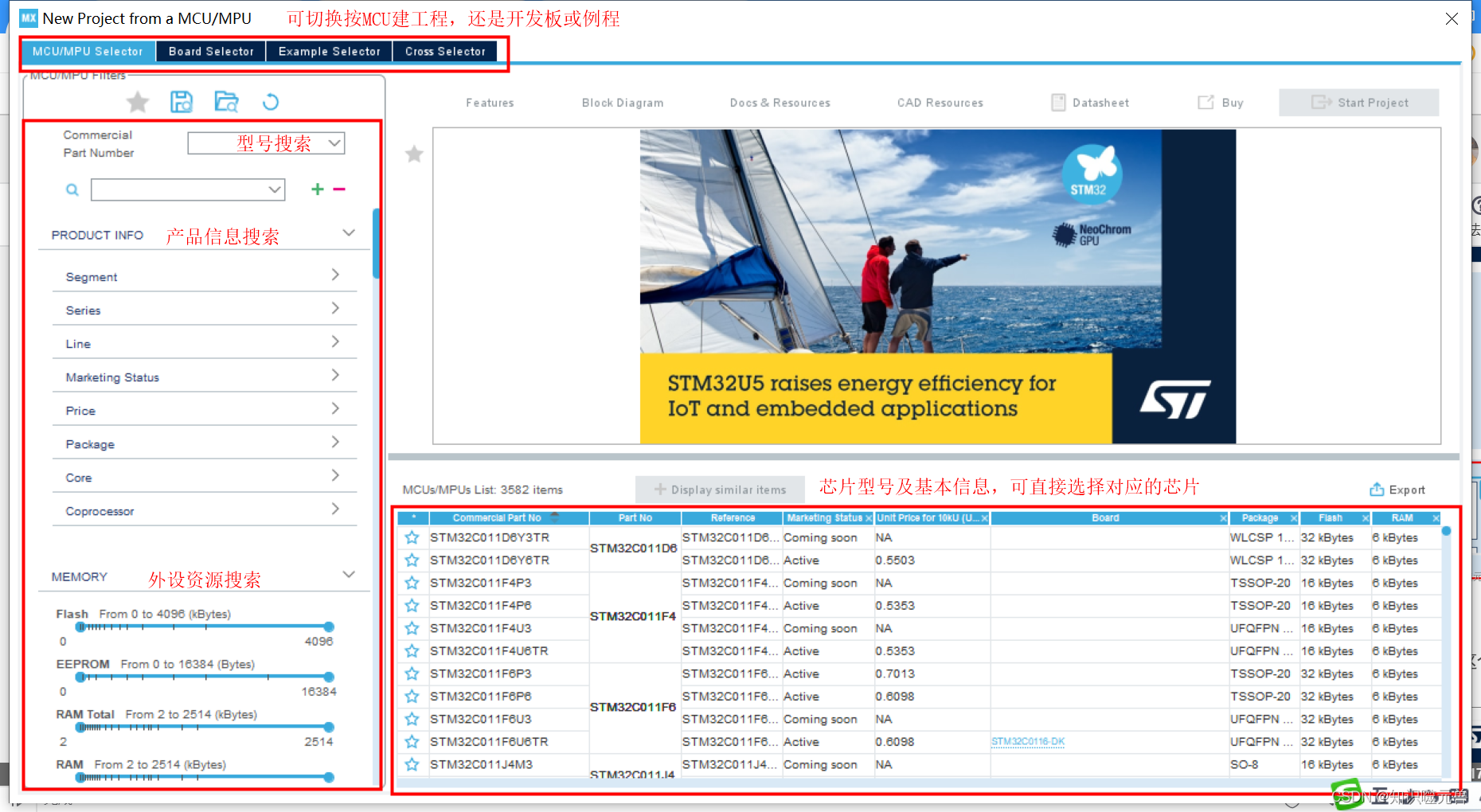Favorite star beside the banner image
This screenshot has width=1481, height=812.
(414, 154)
